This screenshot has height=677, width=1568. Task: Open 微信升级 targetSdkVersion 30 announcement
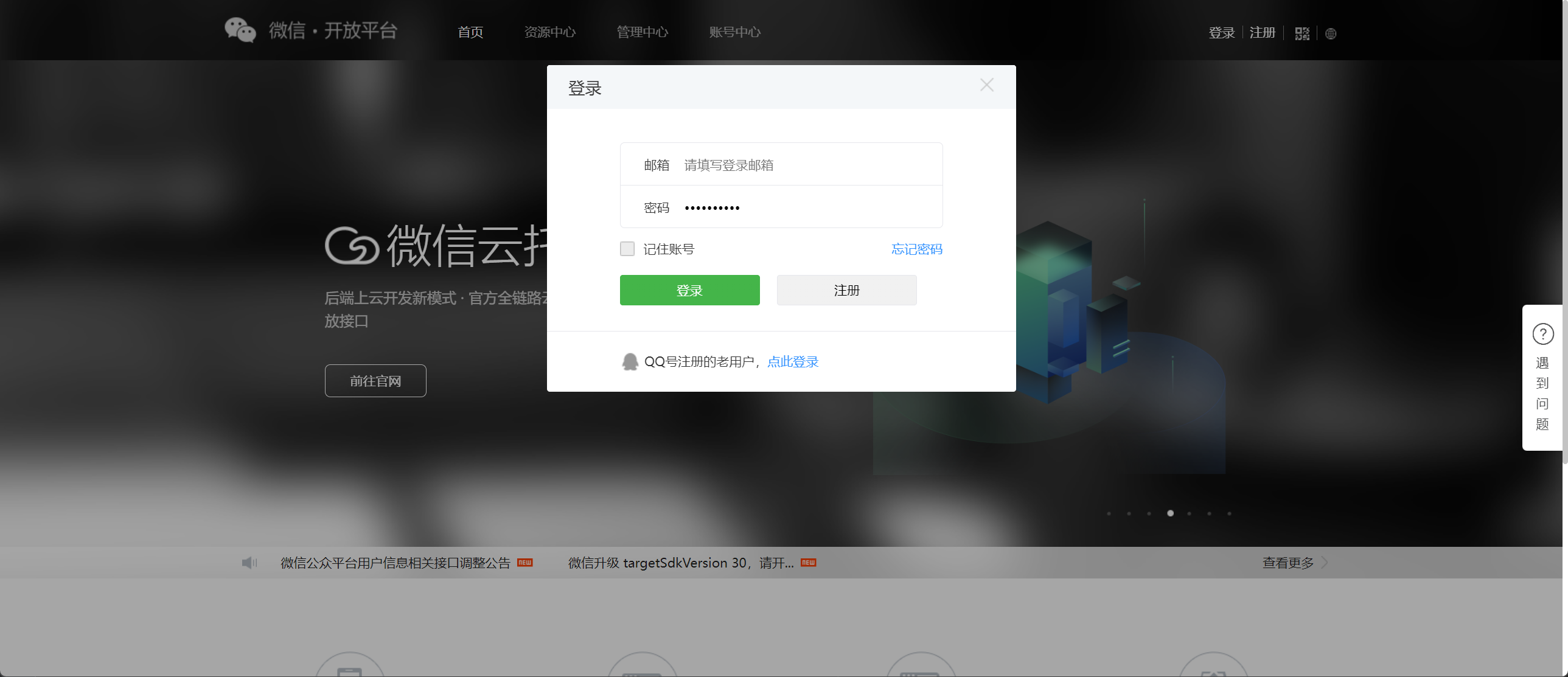point(680,563)
